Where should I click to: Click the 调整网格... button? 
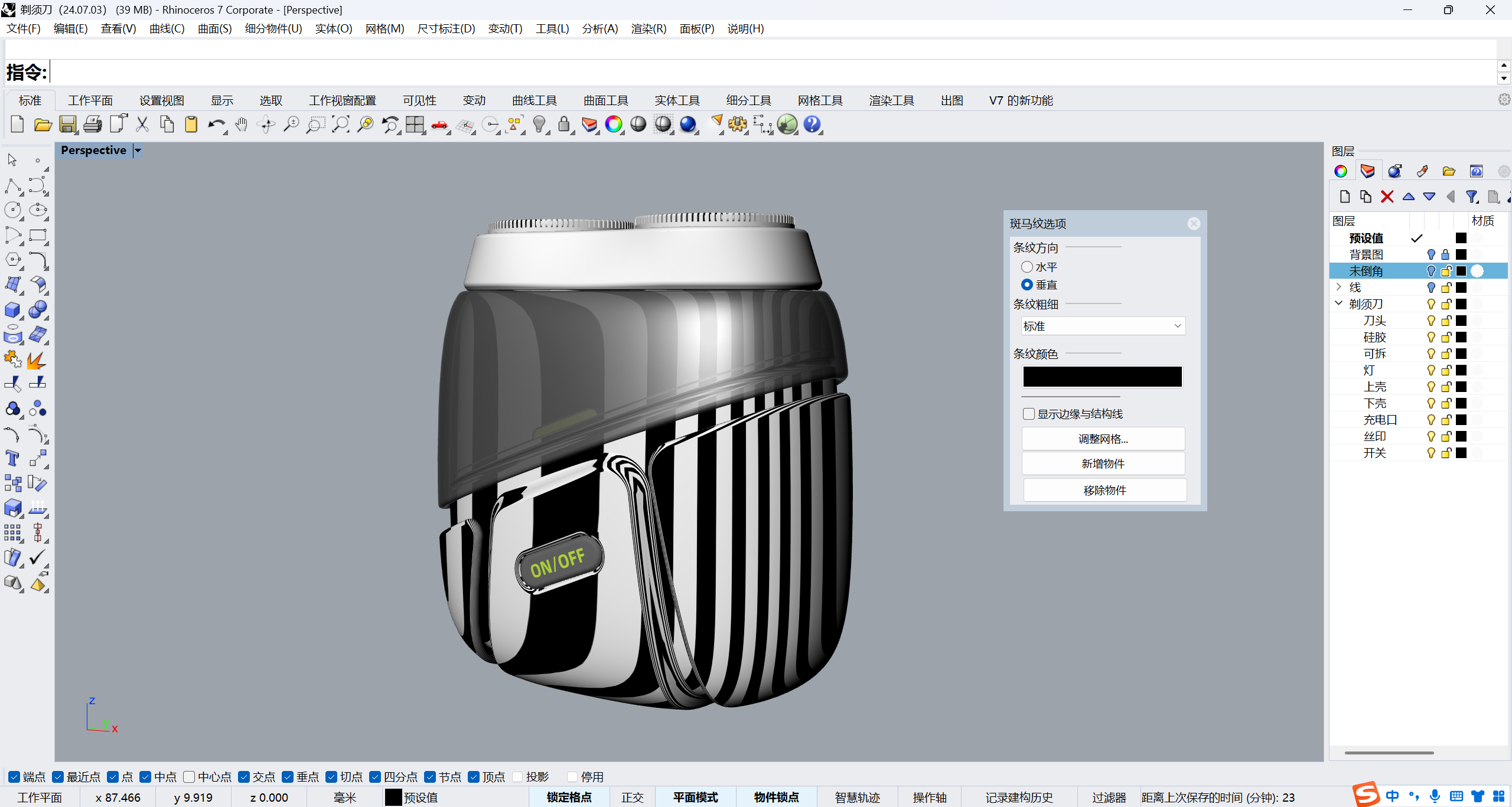click(x=1103, y=439)
